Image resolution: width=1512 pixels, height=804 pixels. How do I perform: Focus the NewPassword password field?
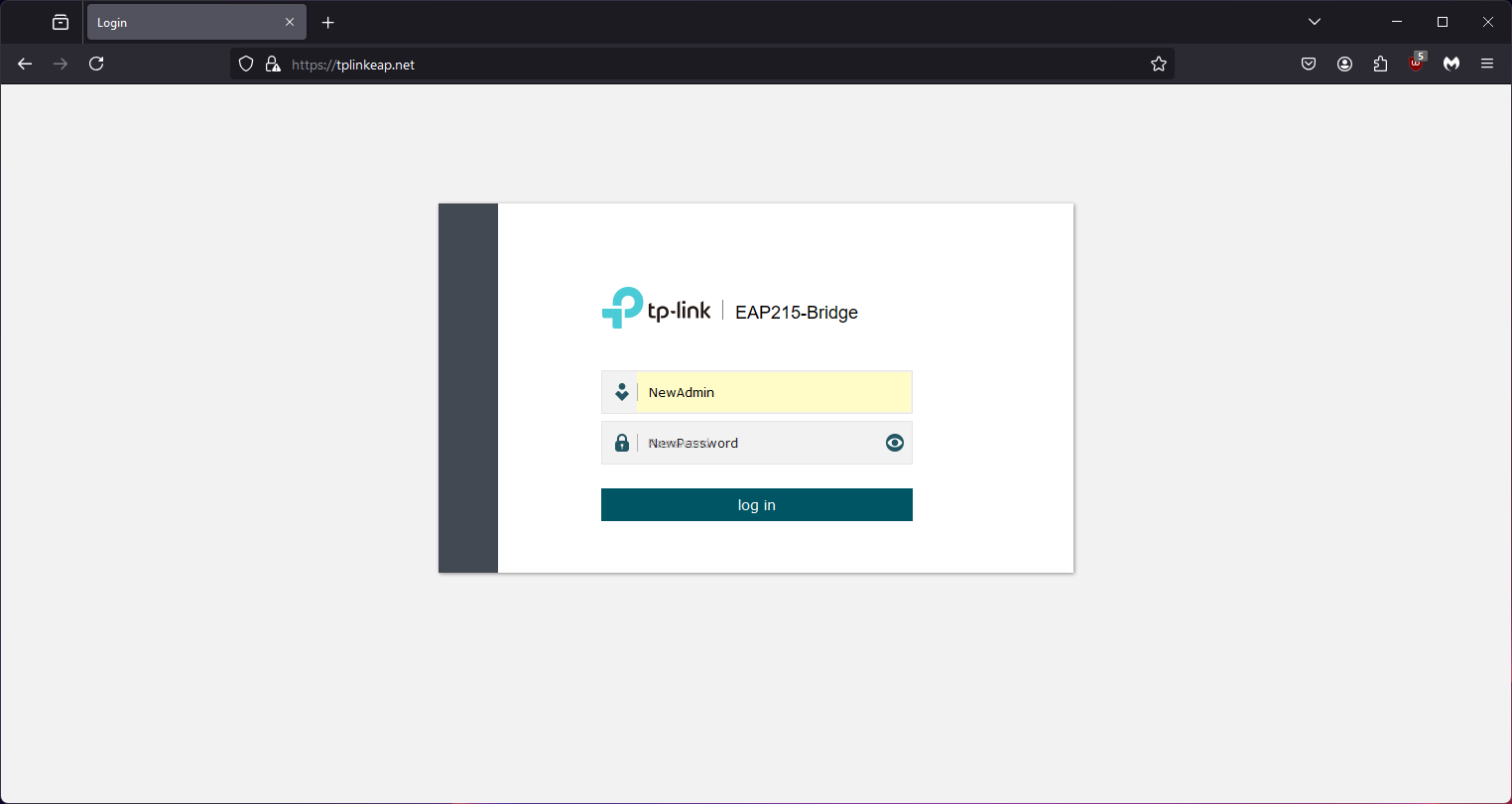tap(759, 443)
